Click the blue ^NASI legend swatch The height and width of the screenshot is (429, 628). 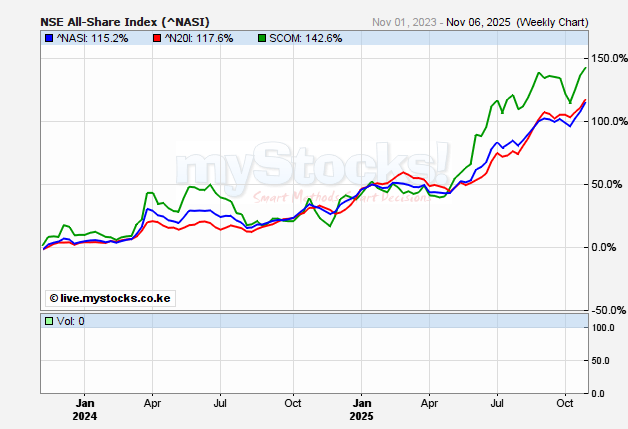48,39
